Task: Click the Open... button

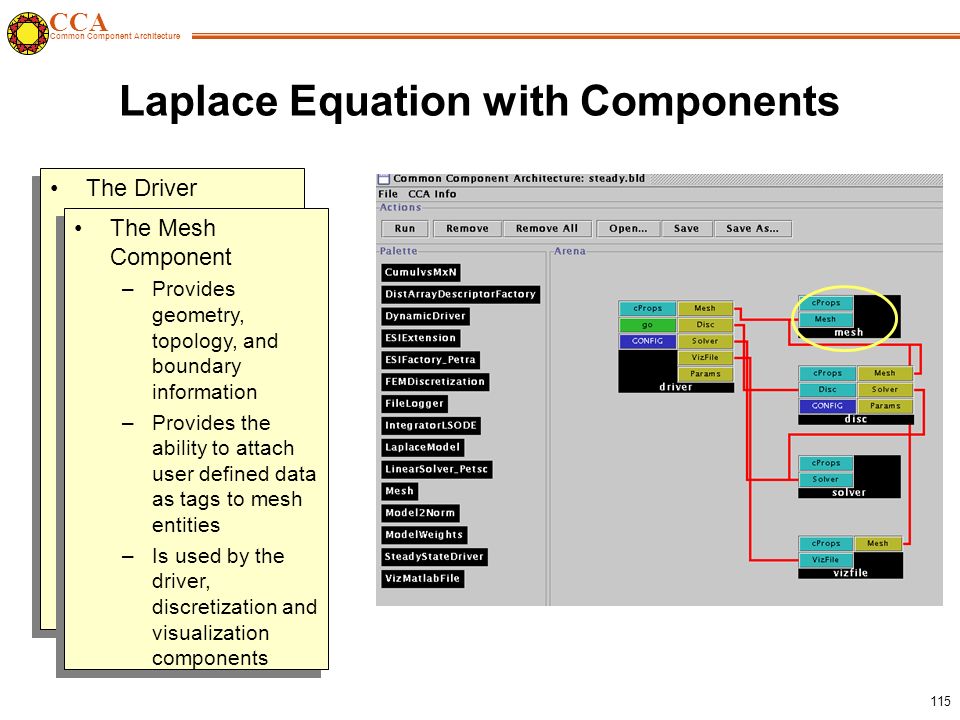Action: tap(628, 228)
